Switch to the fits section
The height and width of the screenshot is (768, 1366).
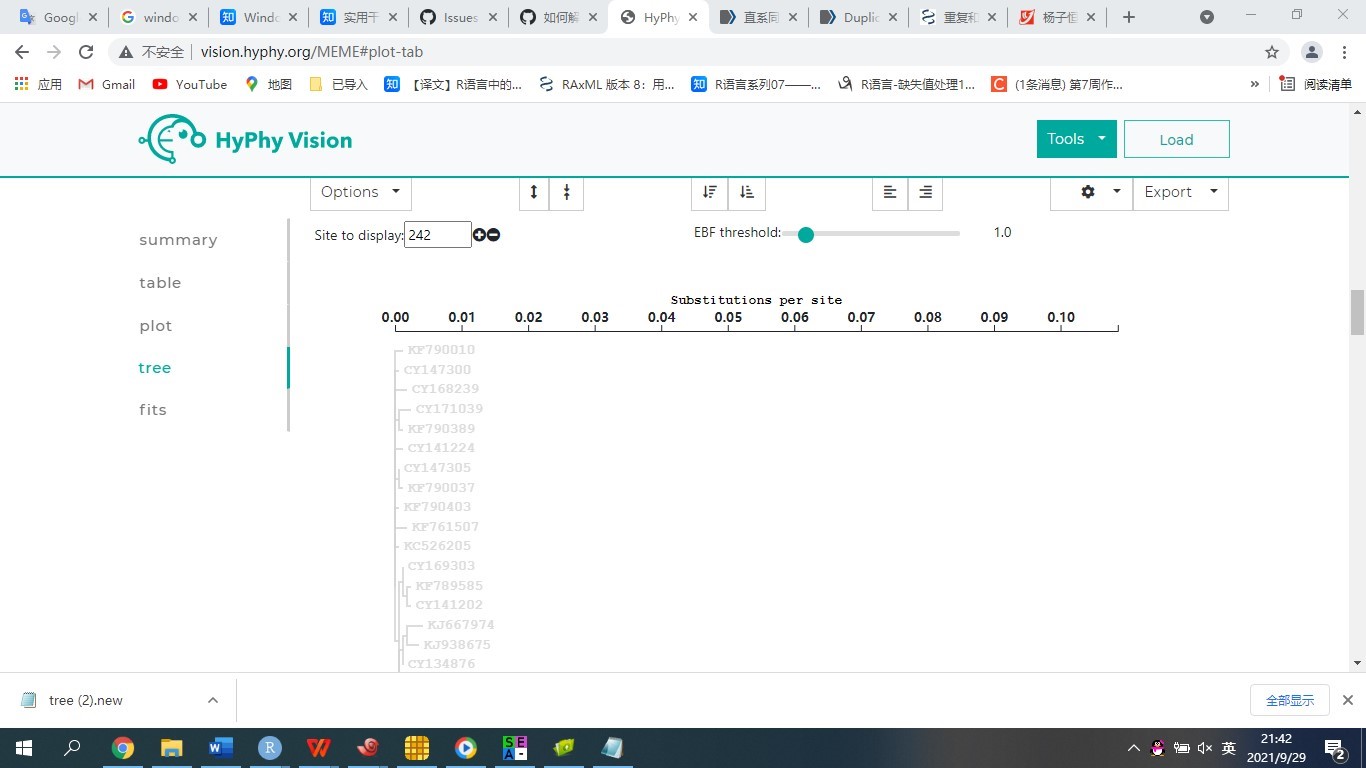click(x=152, y=409)
